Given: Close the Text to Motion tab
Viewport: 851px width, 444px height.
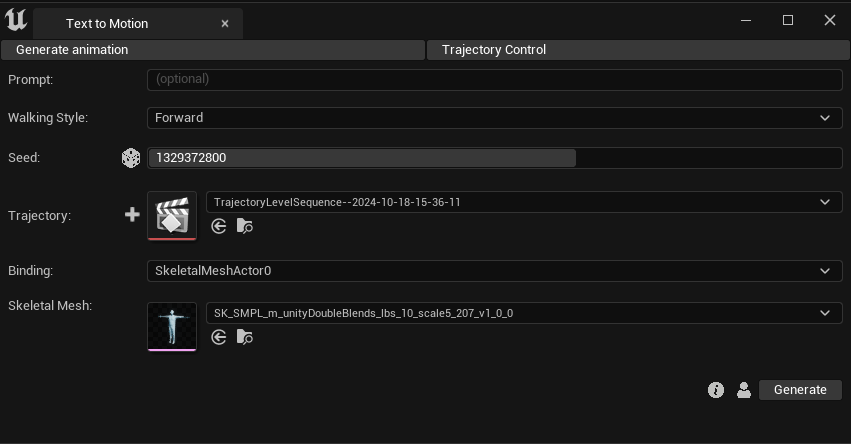Looking at the screenshot, I should (x=225, y=23).
